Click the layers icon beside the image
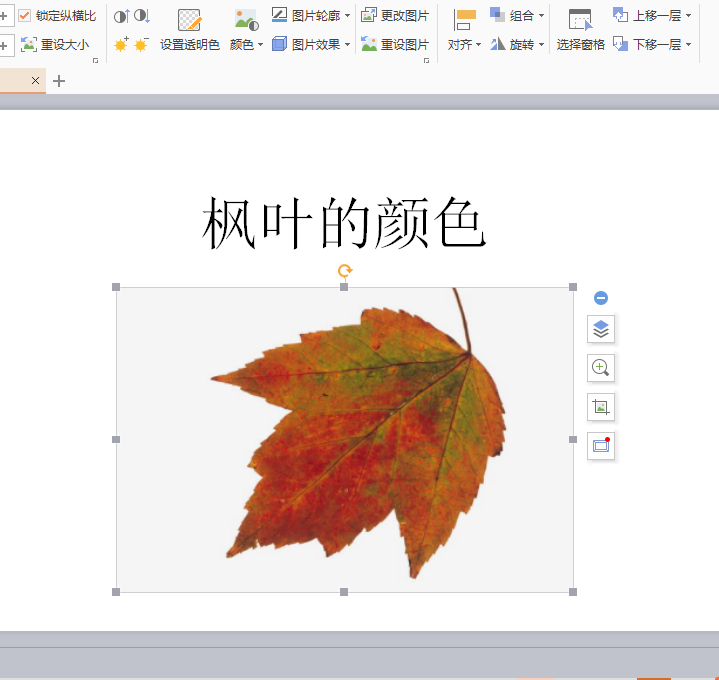 [601, 329]
